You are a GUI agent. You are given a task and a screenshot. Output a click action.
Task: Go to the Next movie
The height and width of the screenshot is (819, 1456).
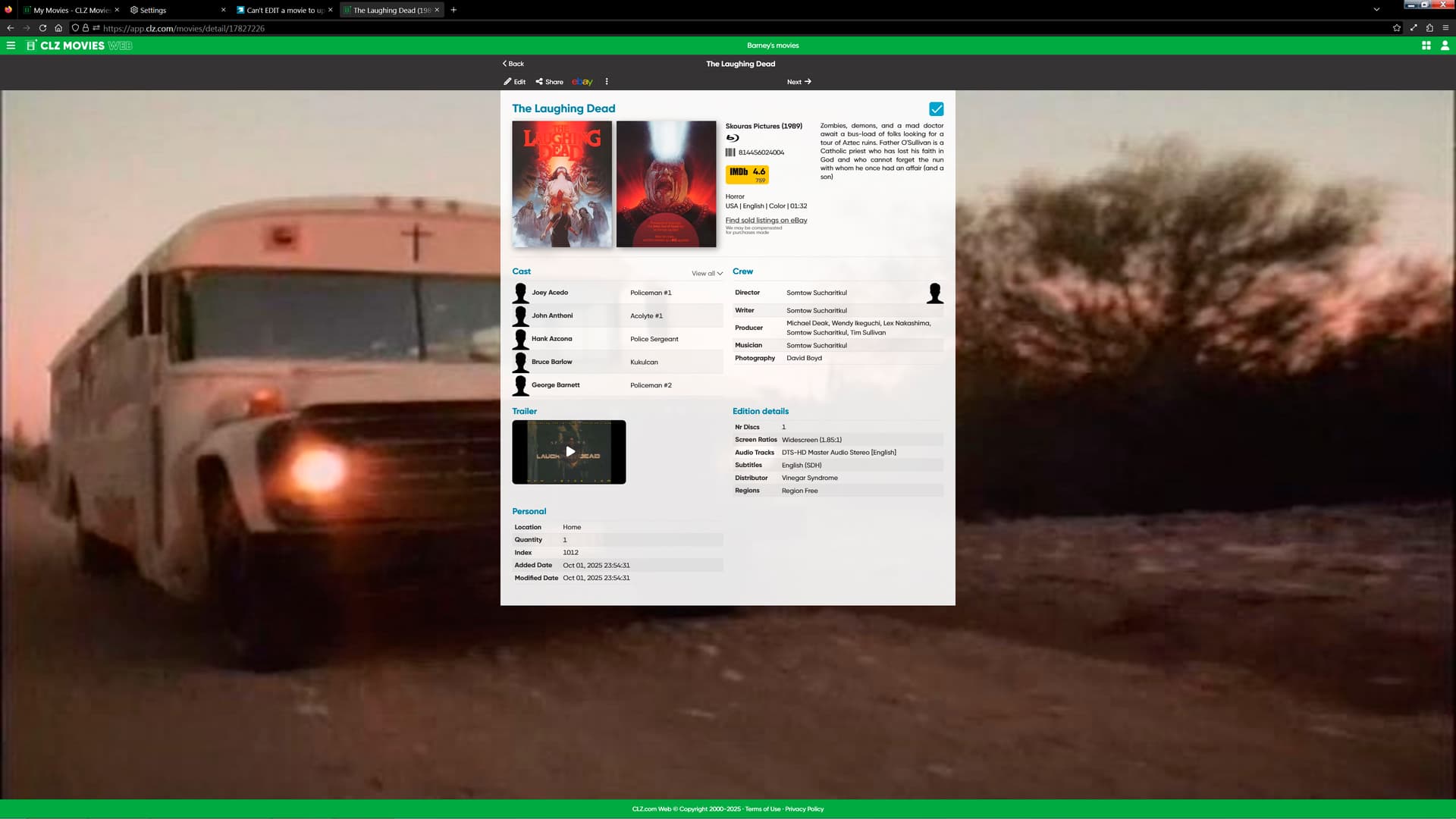click(799, 82)
